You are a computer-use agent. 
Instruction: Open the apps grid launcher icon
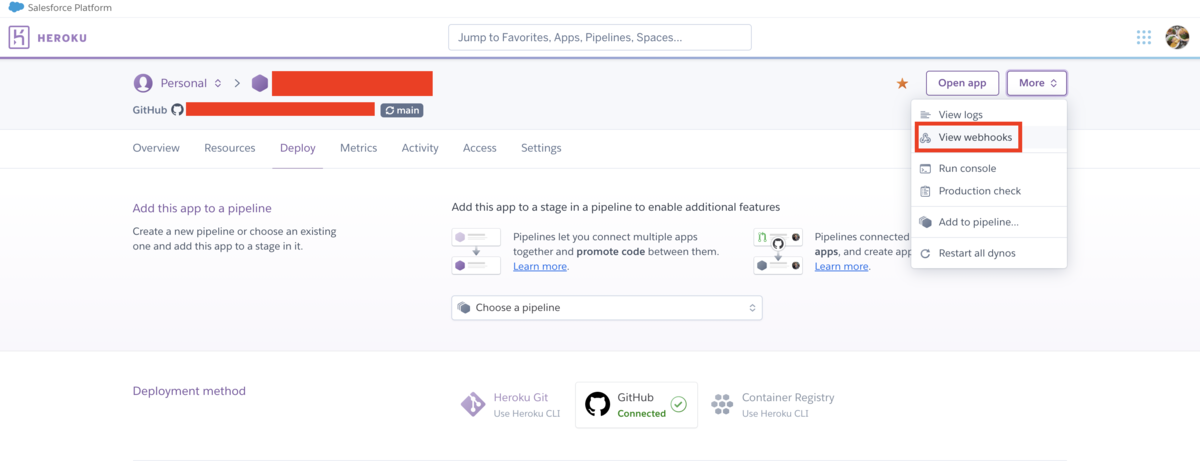pyautogui.click(x=1144, y=38)
